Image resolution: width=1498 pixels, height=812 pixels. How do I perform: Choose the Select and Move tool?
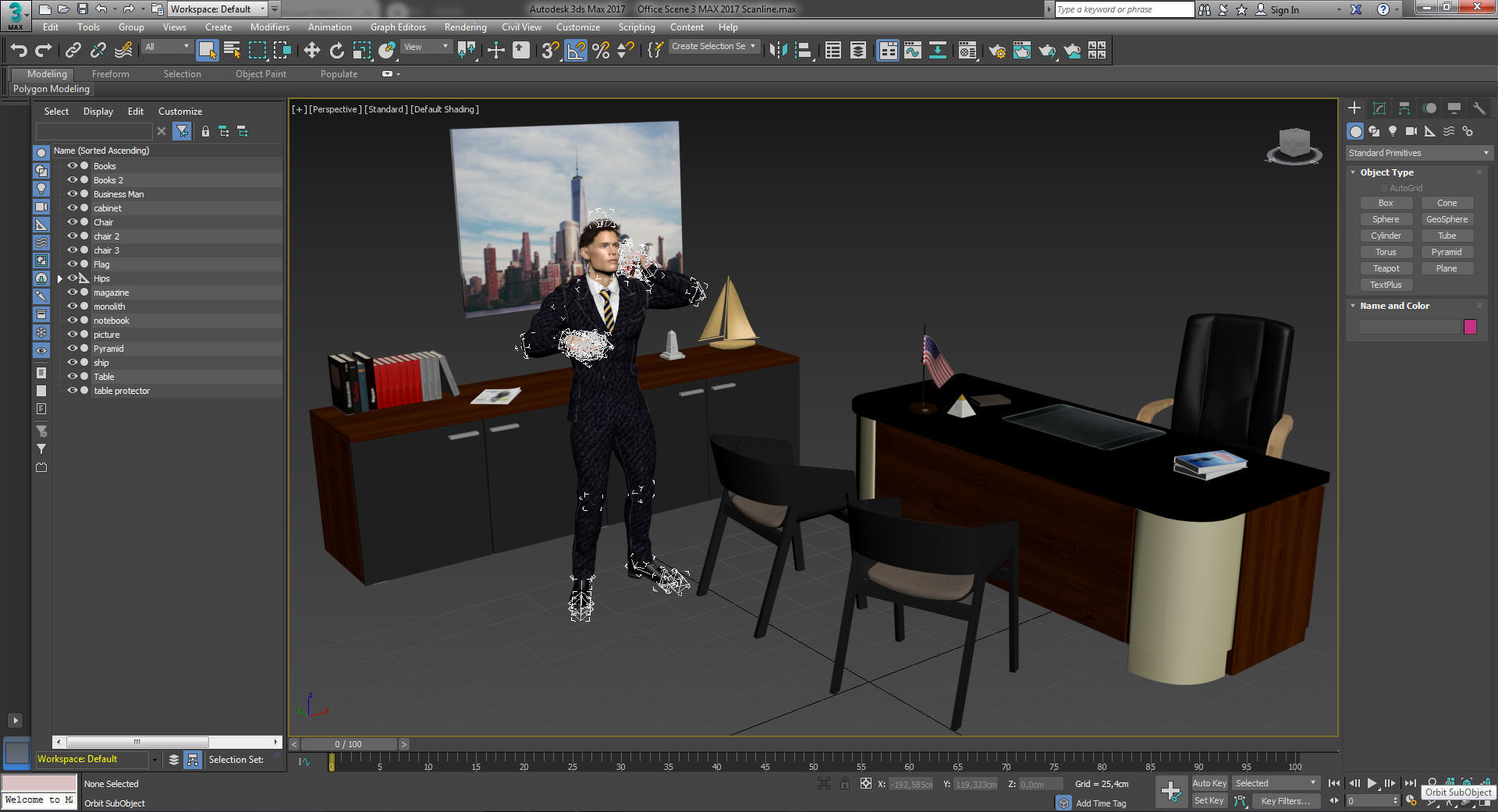[x=311, y=51]
